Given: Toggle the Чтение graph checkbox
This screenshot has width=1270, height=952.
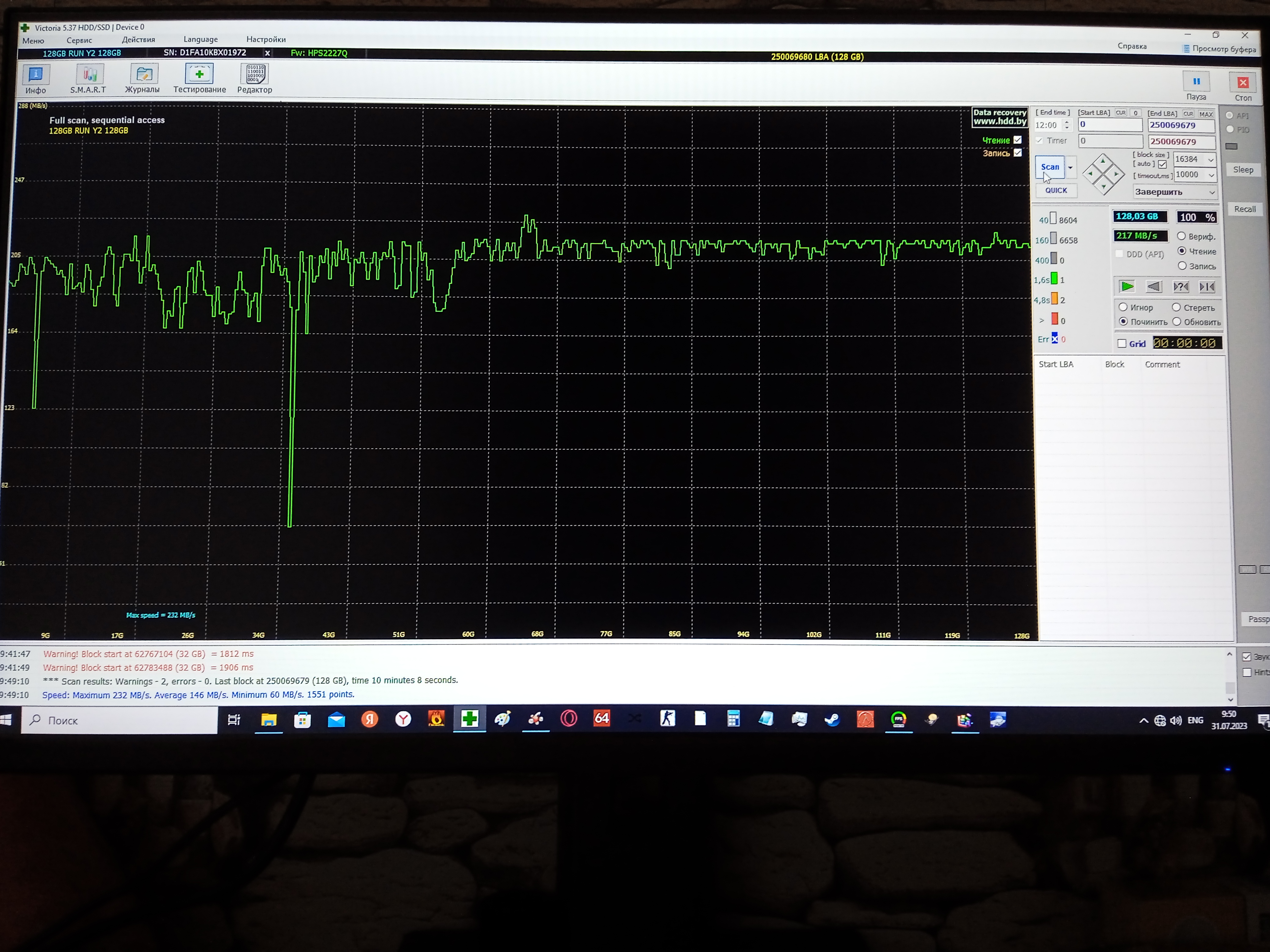Looking at the screenshot, I should click(1018, 140).
